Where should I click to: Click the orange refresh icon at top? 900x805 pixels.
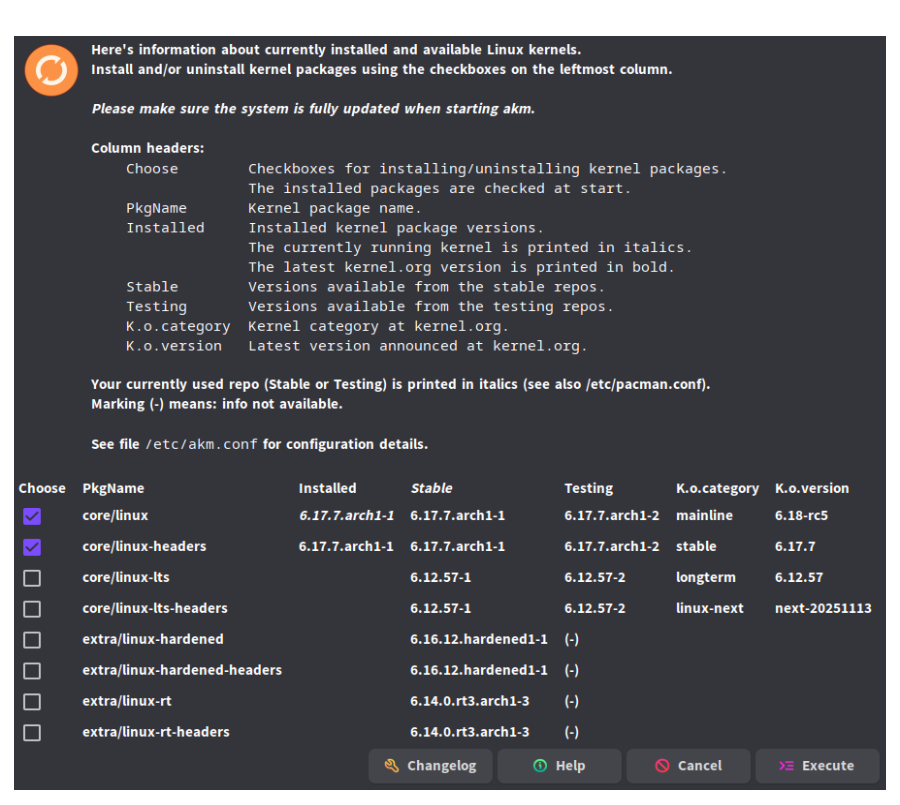[x=51, y=70]
